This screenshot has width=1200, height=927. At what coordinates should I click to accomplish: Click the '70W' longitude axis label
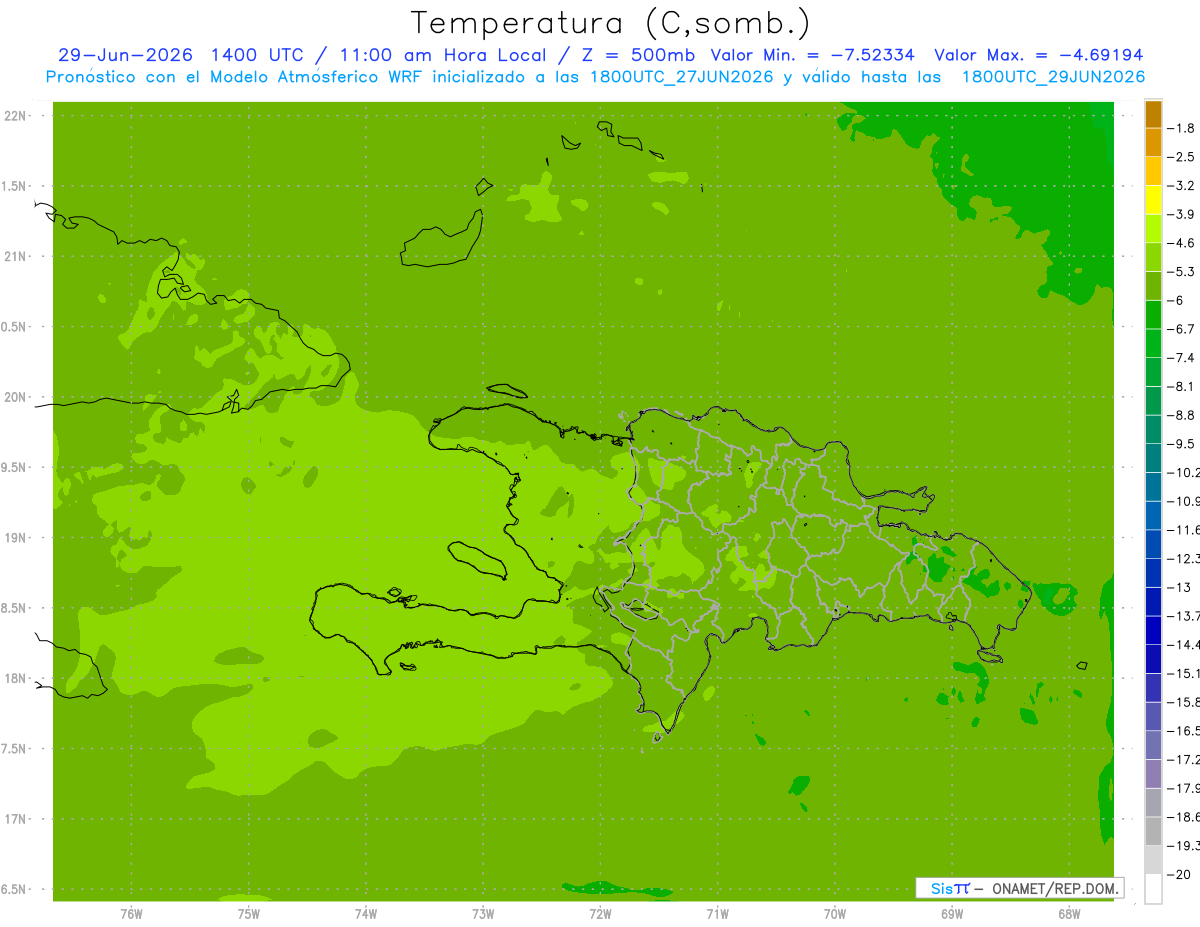[835, 914]
